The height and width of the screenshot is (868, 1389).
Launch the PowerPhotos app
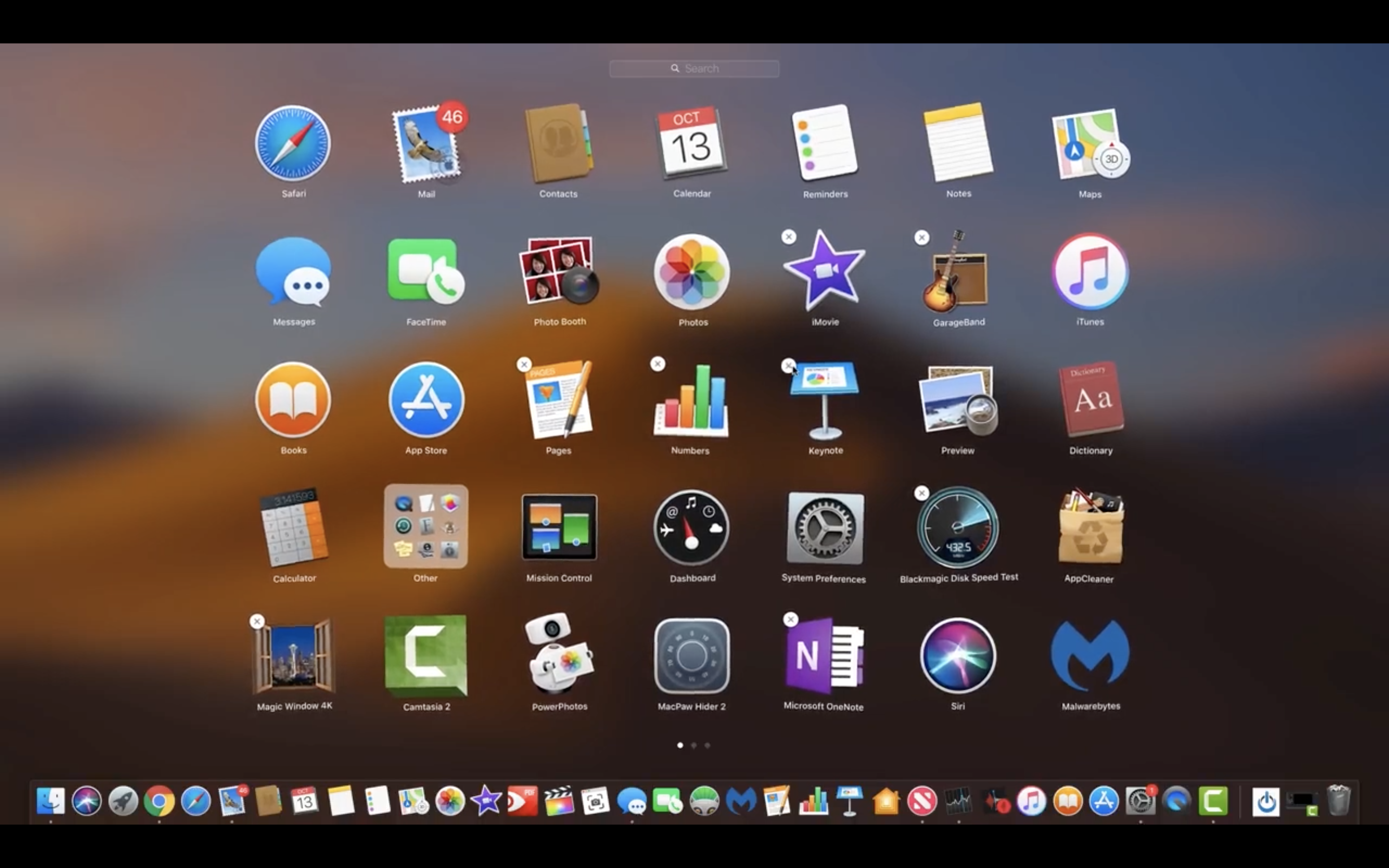(x=559, y=654)
